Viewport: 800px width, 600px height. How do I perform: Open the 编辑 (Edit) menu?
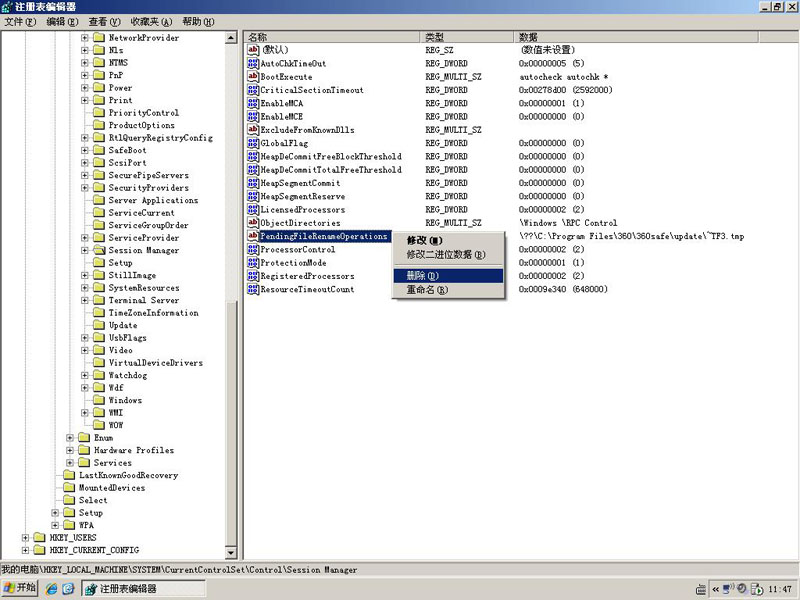pyautogui.click(x=62, y=22)
